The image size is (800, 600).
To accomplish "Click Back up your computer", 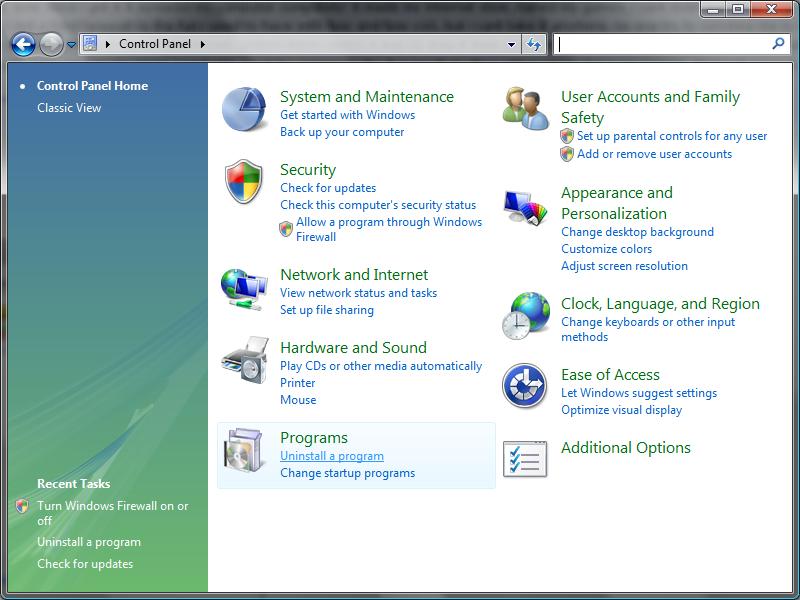I will 342,132.
